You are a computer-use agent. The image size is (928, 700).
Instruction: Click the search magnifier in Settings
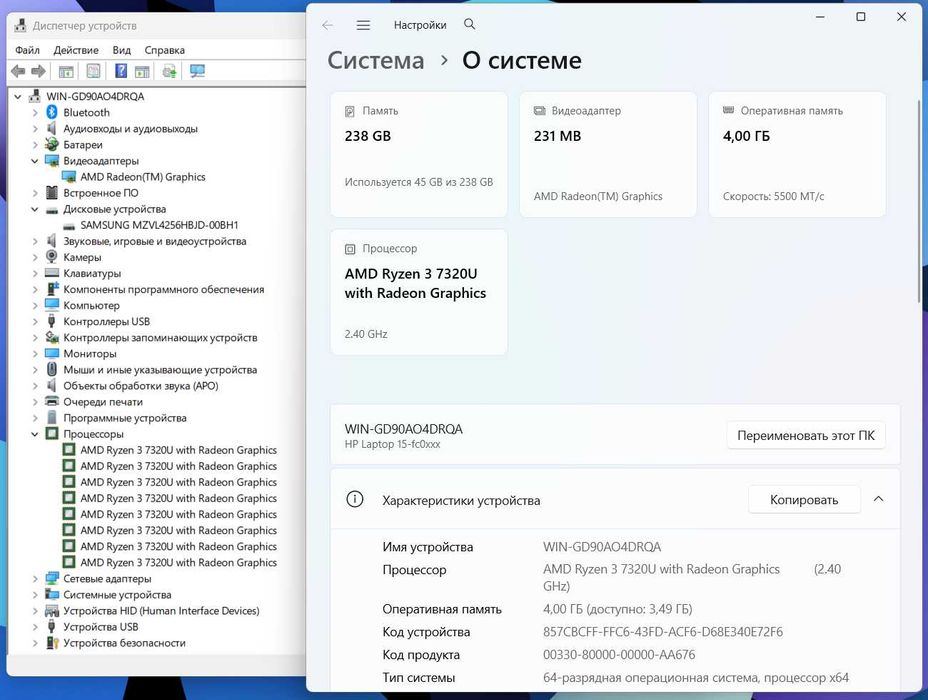(469, 24)
